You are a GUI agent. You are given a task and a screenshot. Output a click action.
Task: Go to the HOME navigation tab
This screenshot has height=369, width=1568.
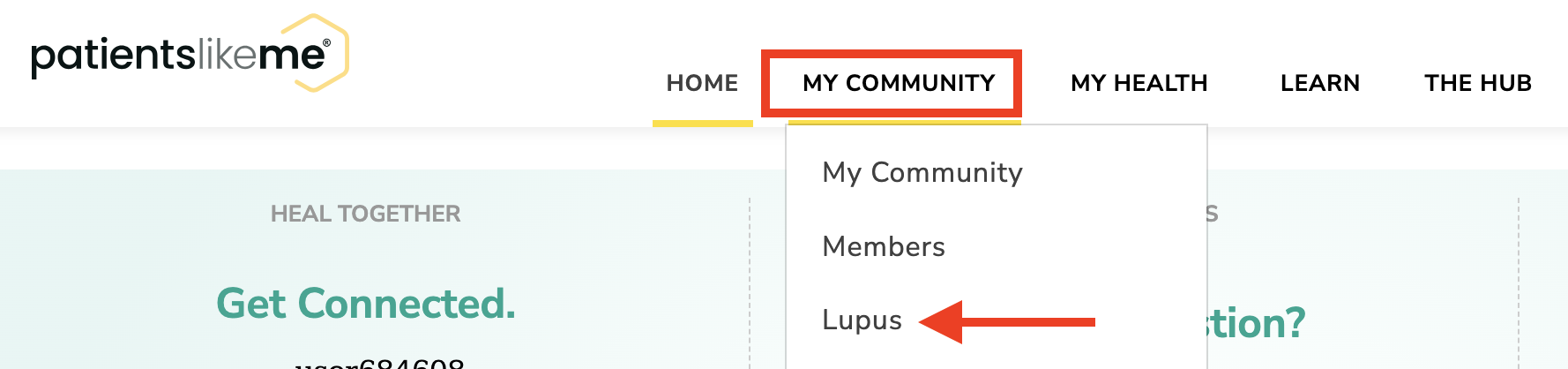[702, 83]
